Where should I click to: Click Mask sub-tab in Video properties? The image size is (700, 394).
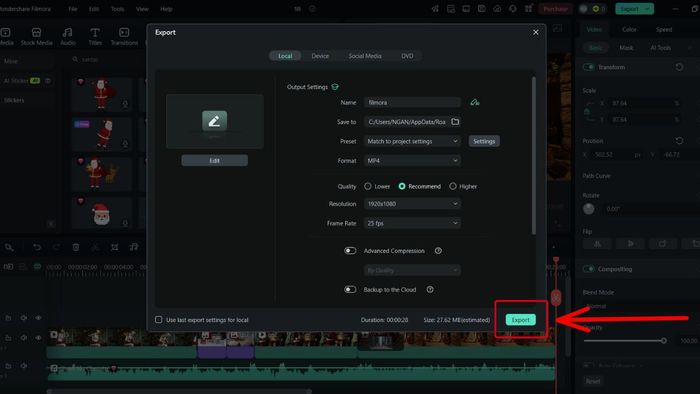click(x=626, y=47)
